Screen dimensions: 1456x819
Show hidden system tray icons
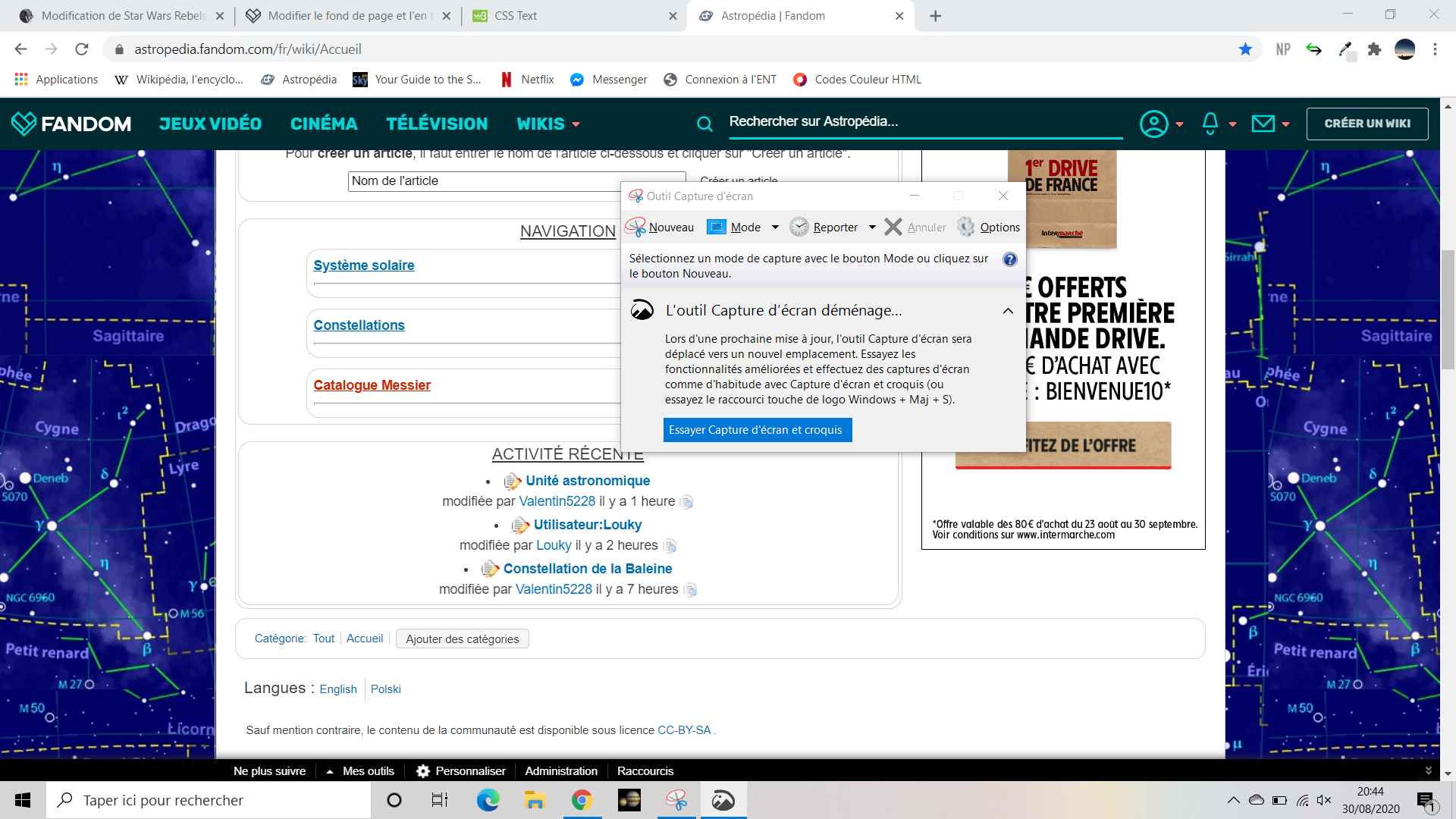click(x=1233, y=800)
